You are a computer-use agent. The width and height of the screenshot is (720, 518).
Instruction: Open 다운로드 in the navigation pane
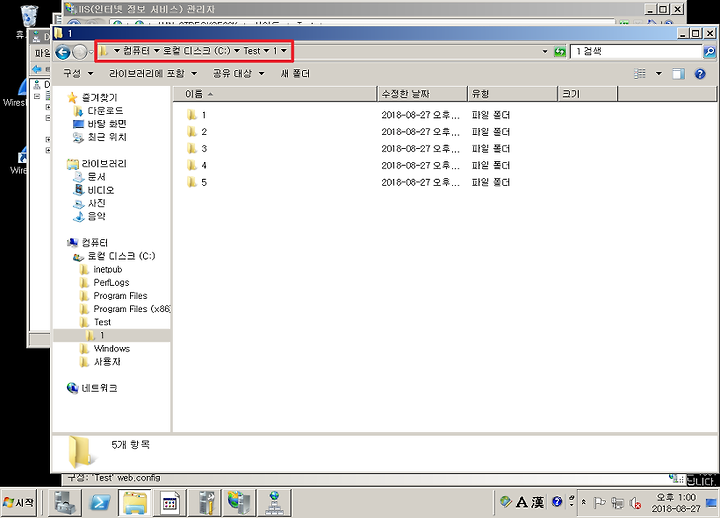105,111
